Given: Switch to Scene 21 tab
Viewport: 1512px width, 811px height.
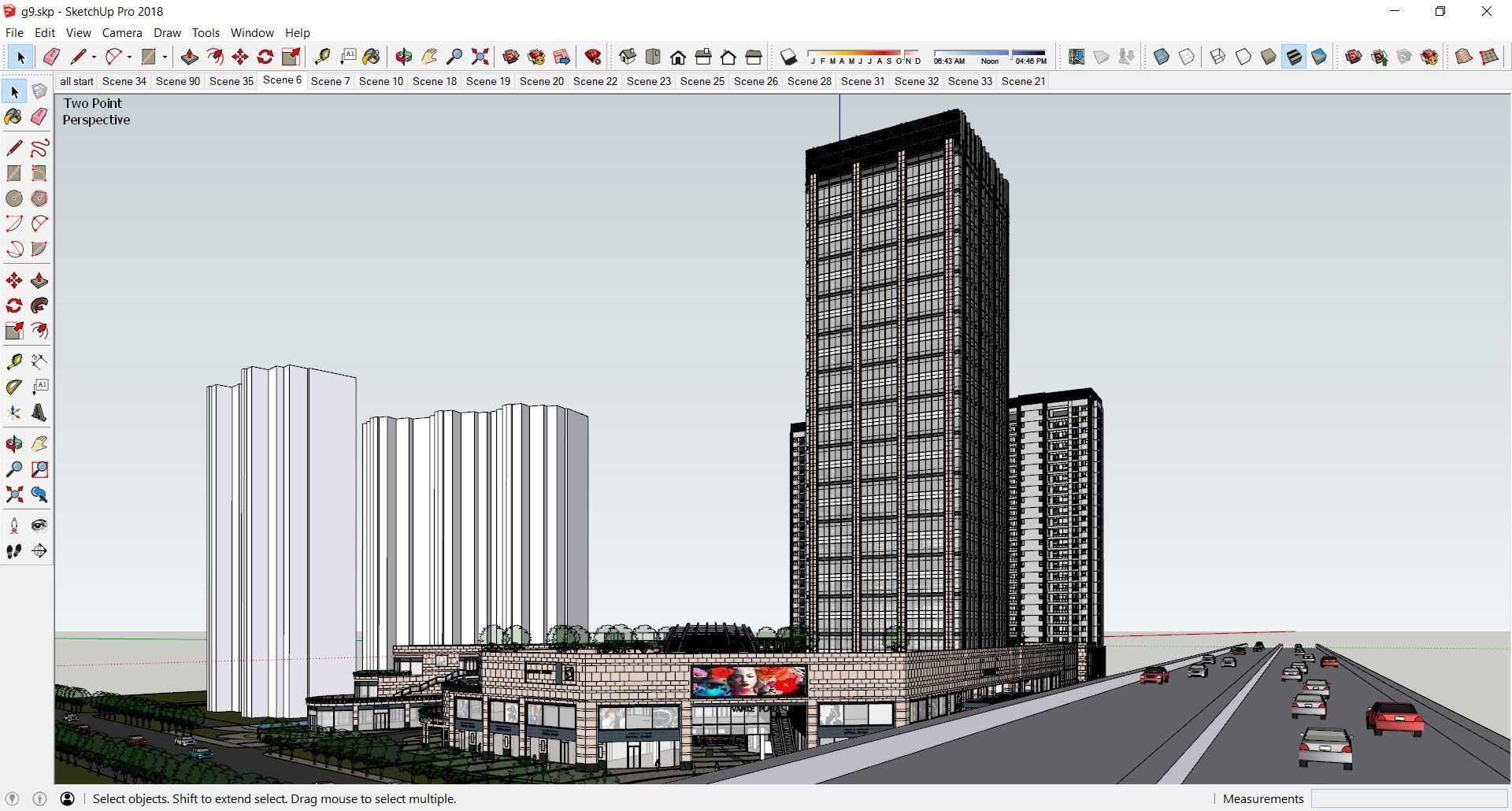Looking at the screenshot, I should (1023, 81).
